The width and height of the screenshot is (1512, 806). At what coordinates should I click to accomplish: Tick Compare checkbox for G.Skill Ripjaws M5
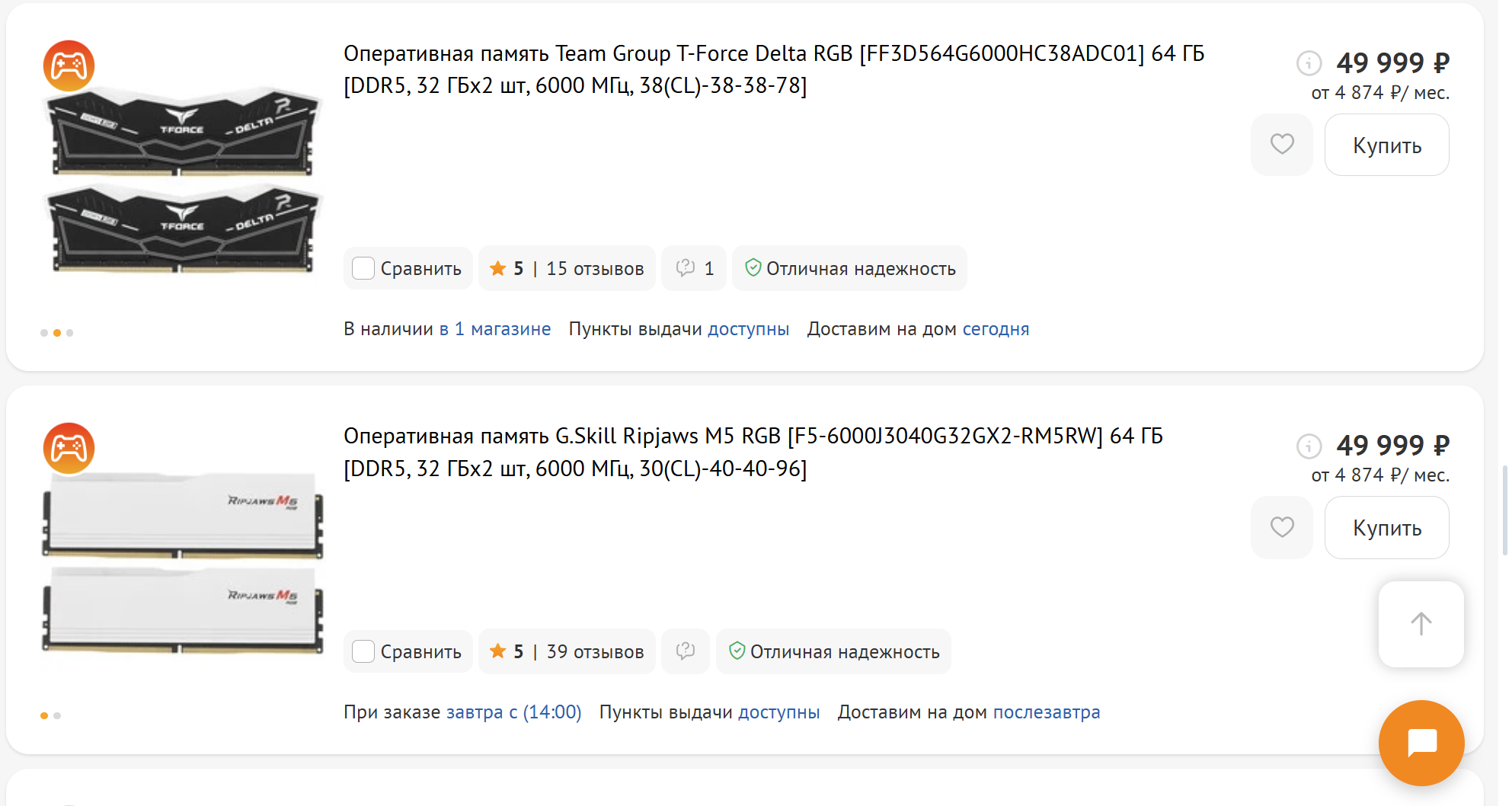coord(363,651)
